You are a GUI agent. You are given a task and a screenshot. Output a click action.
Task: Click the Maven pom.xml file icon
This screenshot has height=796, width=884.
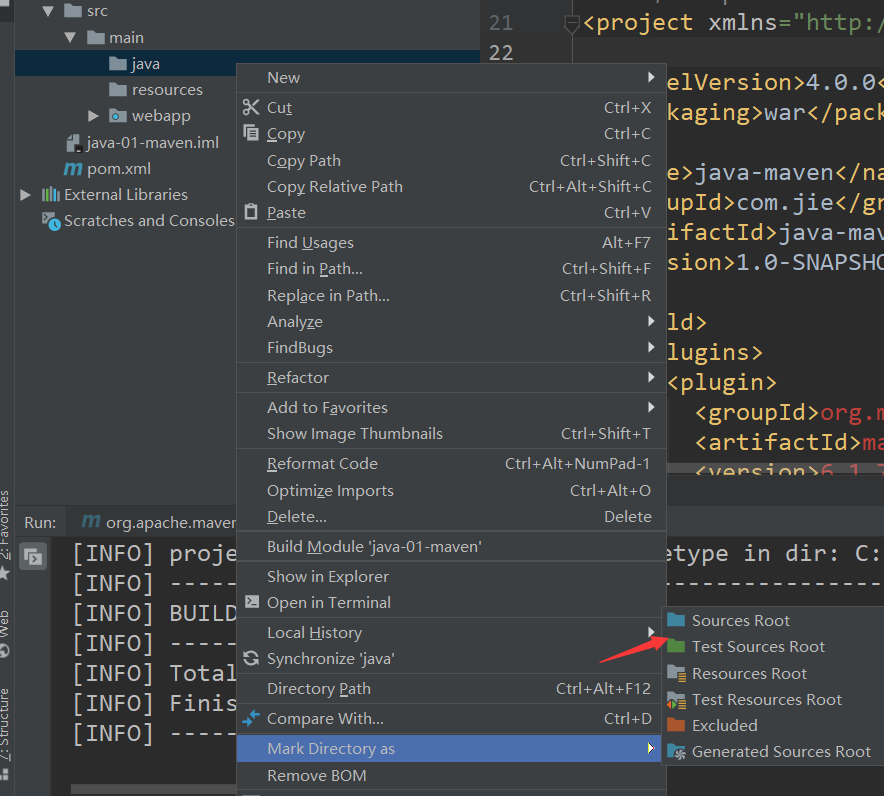click(x=73, y=169)
